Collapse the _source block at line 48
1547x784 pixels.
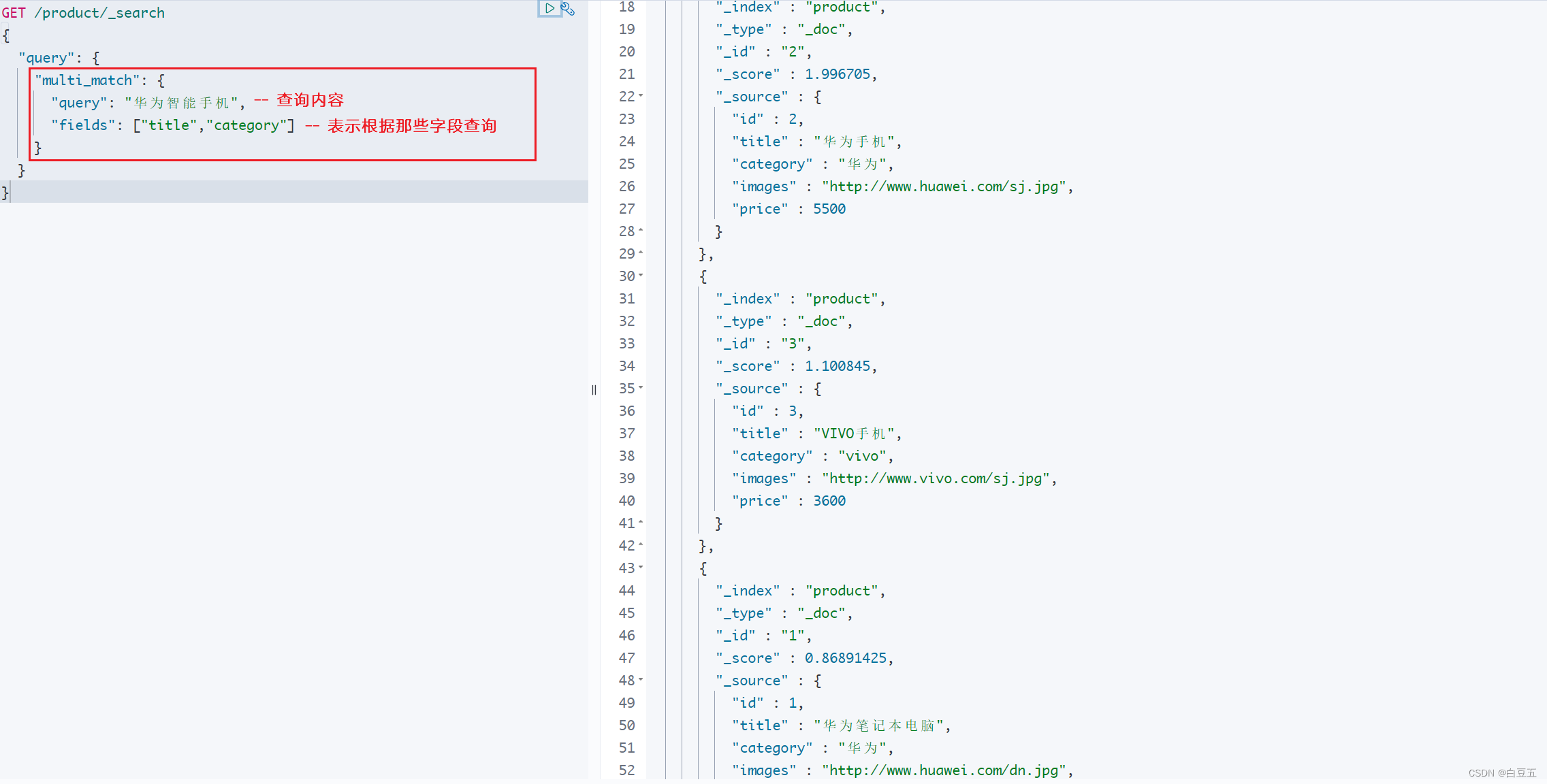[641, 680]
